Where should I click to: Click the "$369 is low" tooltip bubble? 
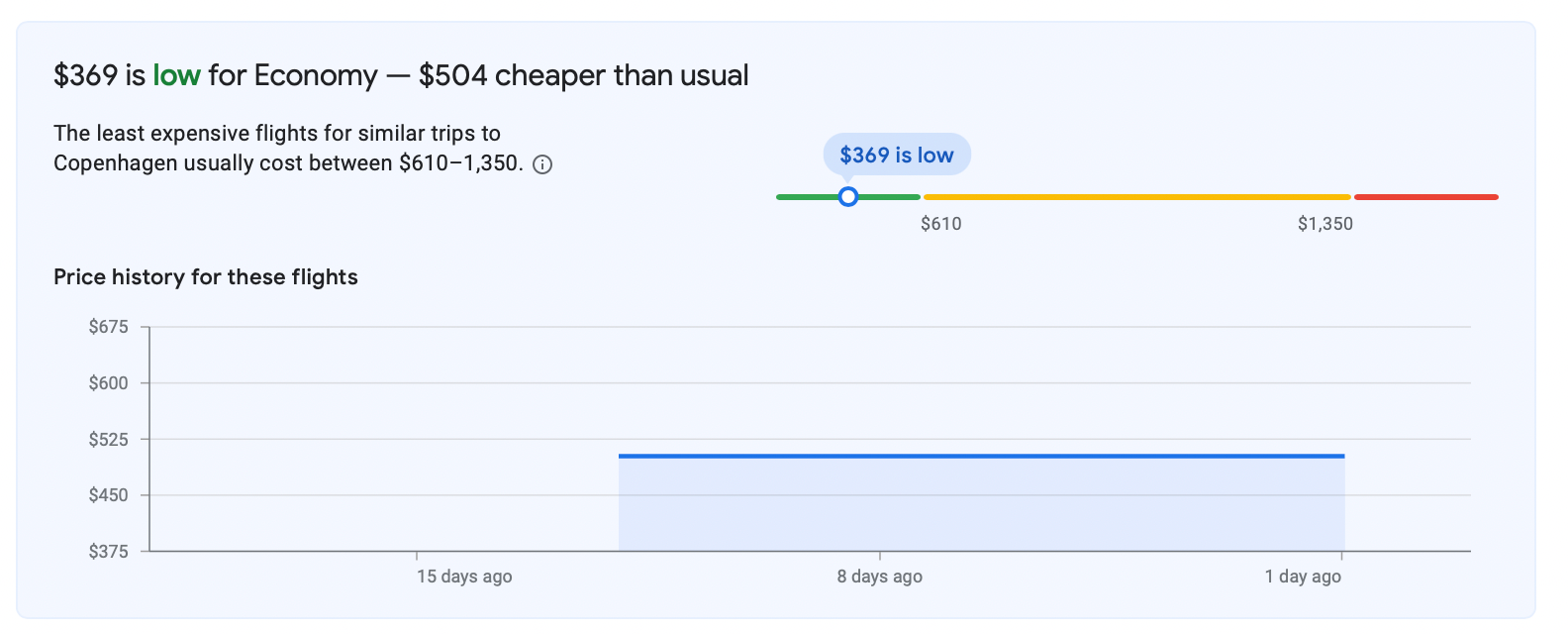tap(897, 156)
